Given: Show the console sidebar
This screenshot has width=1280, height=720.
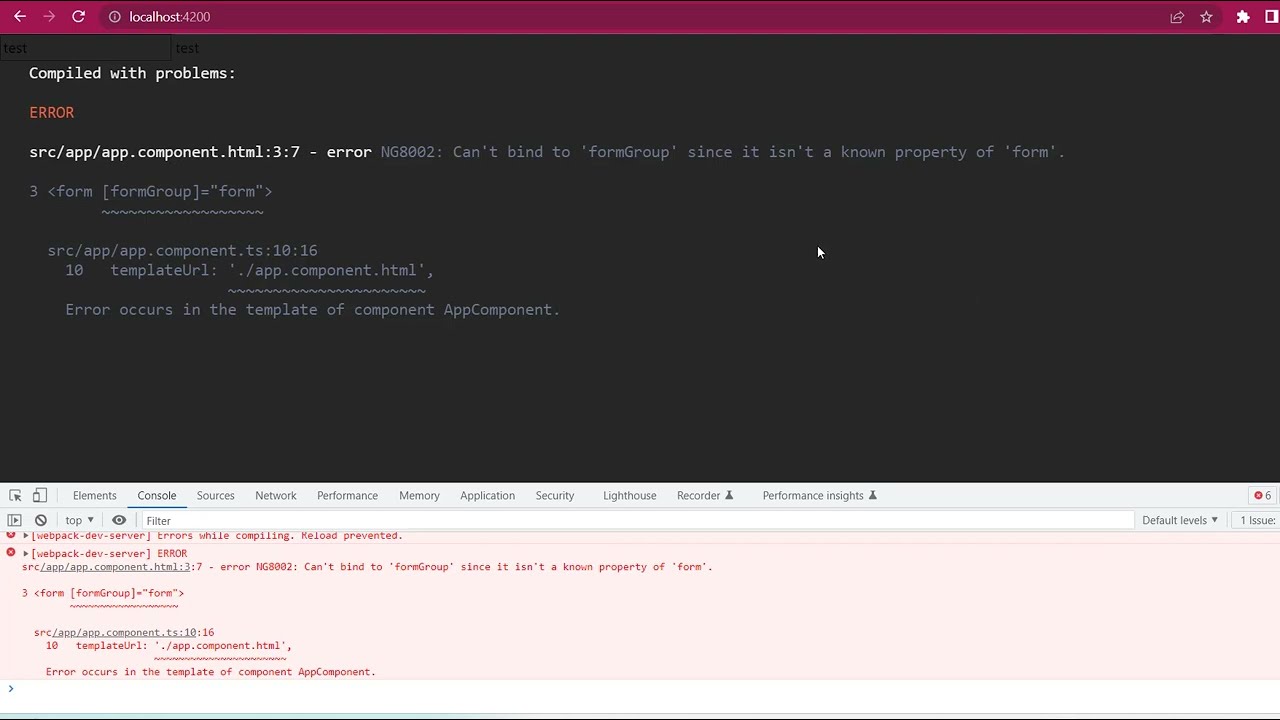Looking at the screenshot, I should (14, 520).
